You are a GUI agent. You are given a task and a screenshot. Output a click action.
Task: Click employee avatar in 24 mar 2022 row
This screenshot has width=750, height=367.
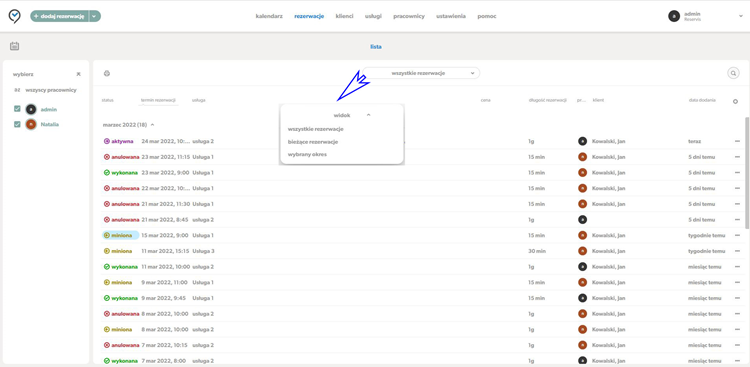coord(582,141)
